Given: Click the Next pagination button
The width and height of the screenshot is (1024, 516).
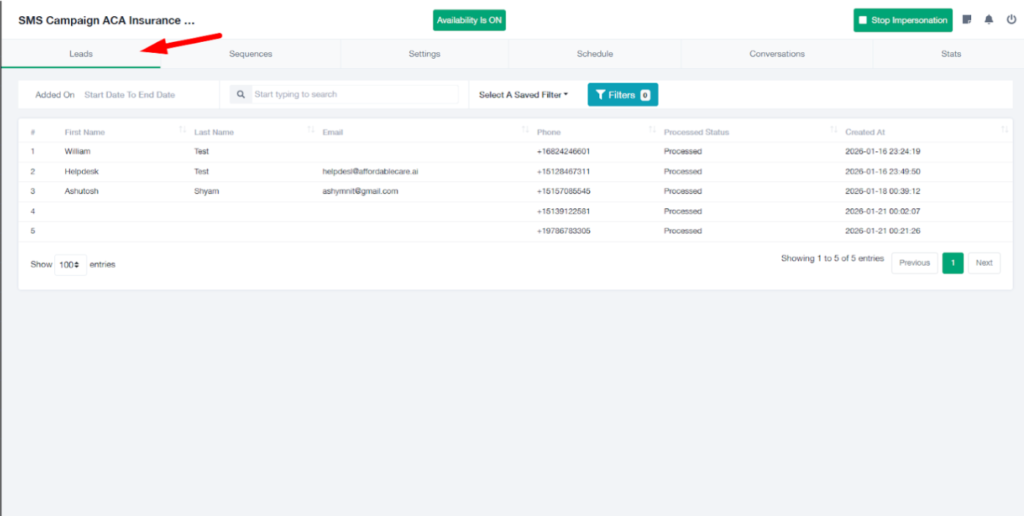Looking at the screenshot, I should coord(984,263).
